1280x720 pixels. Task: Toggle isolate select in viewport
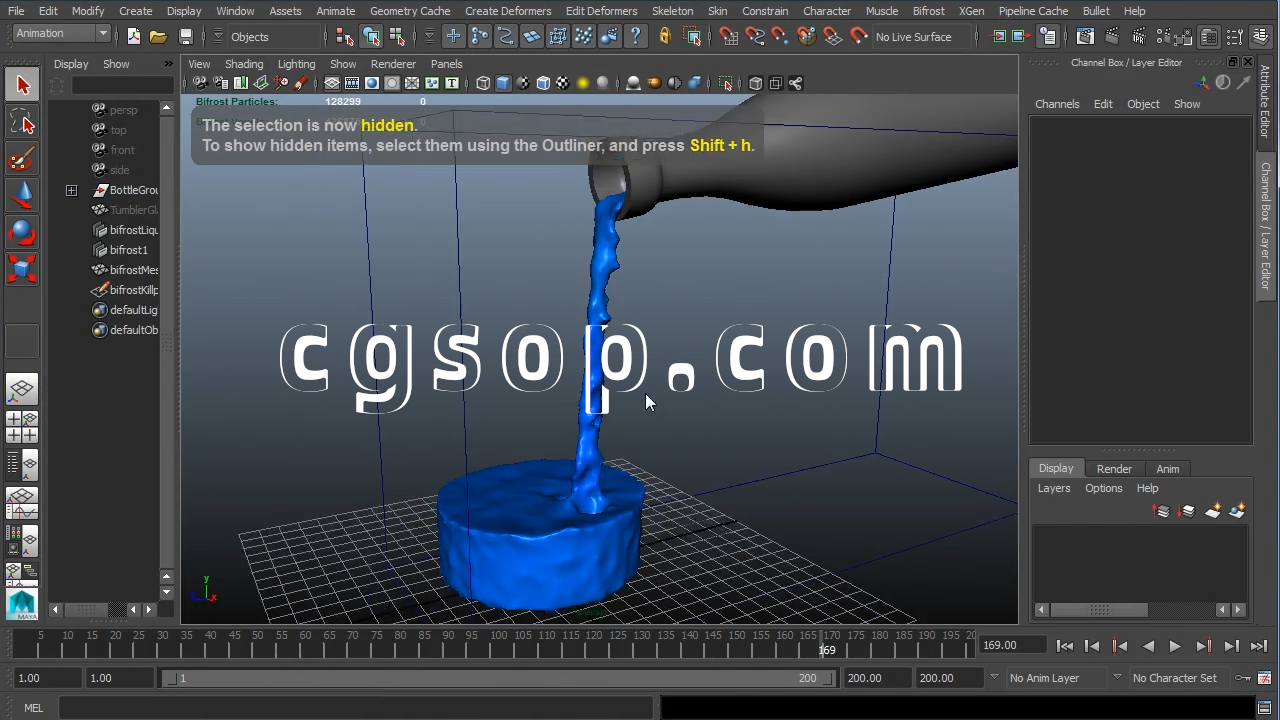pos(726,83)
